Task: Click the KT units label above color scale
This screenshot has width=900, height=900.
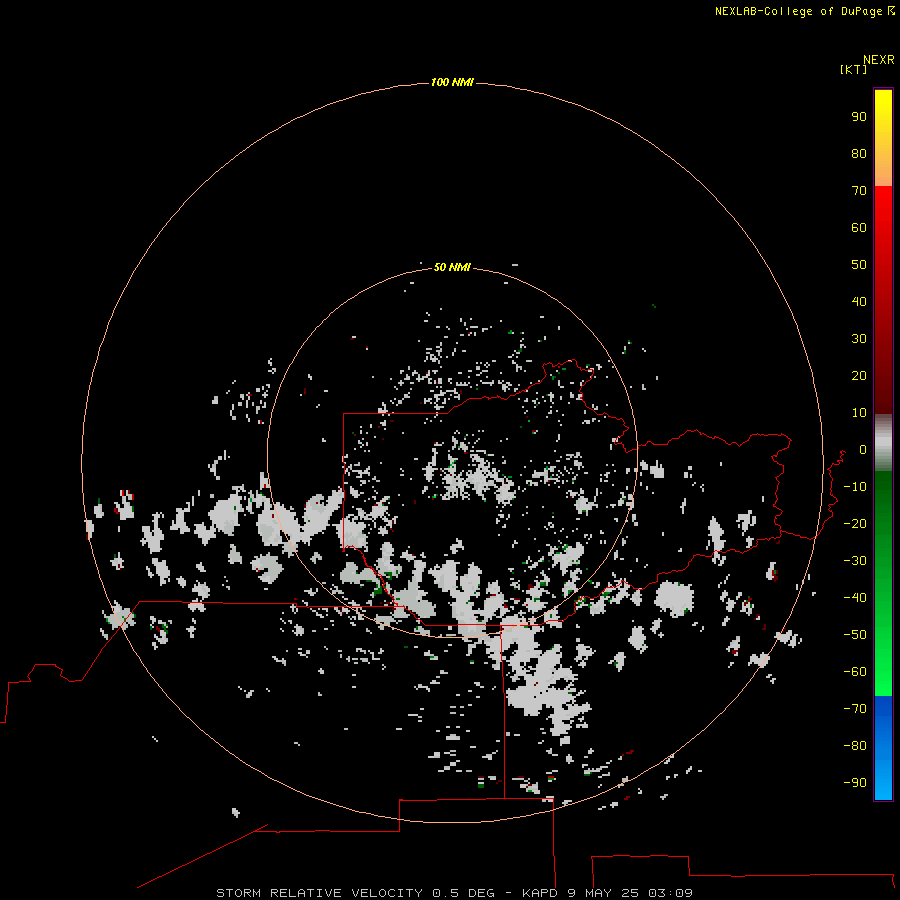Action: click(854, 69)
